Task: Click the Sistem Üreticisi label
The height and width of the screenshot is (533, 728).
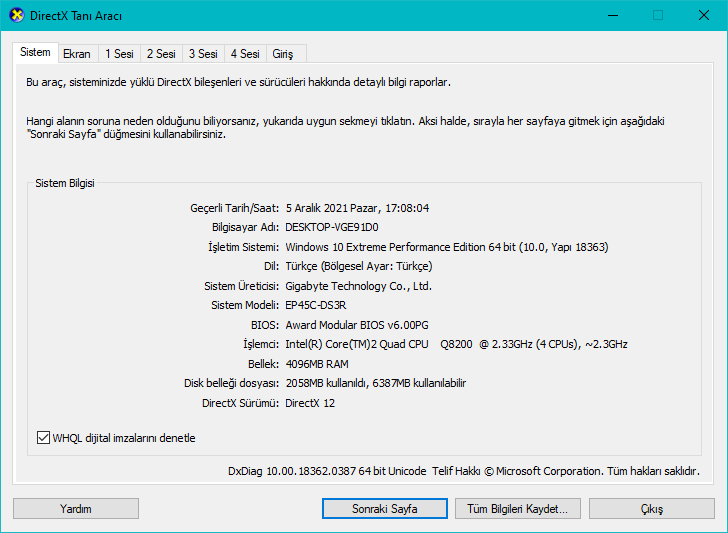Action: [241, 286]
